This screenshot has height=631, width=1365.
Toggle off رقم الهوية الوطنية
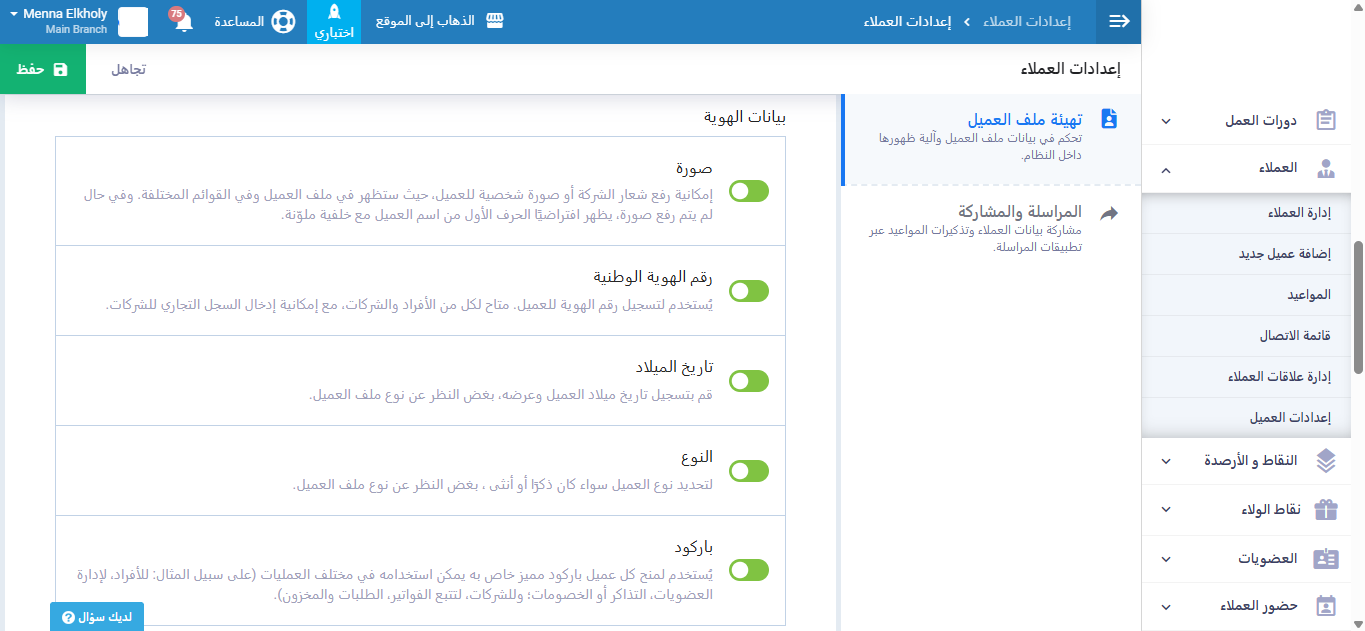click(749, 291)
